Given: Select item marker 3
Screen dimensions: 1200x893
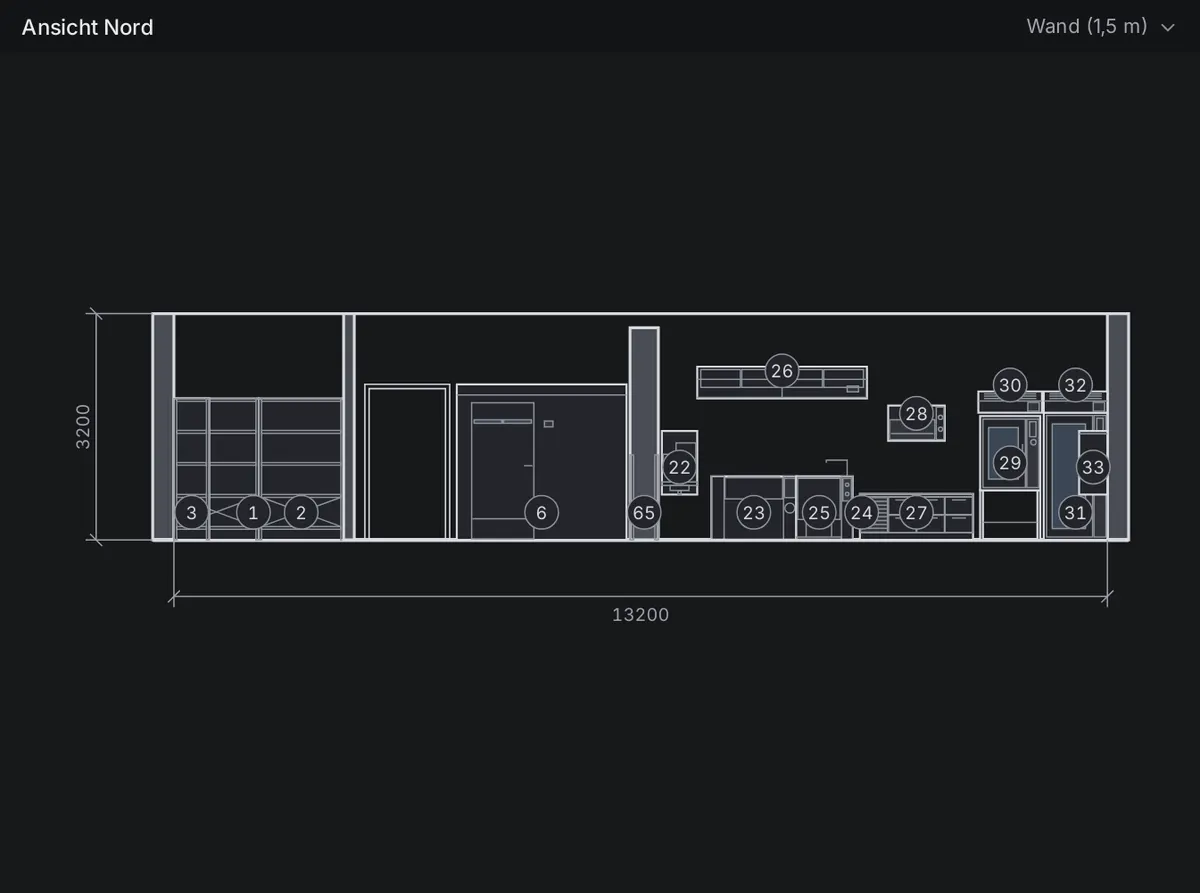Looking at the screenshot, I should coord(191,513).
